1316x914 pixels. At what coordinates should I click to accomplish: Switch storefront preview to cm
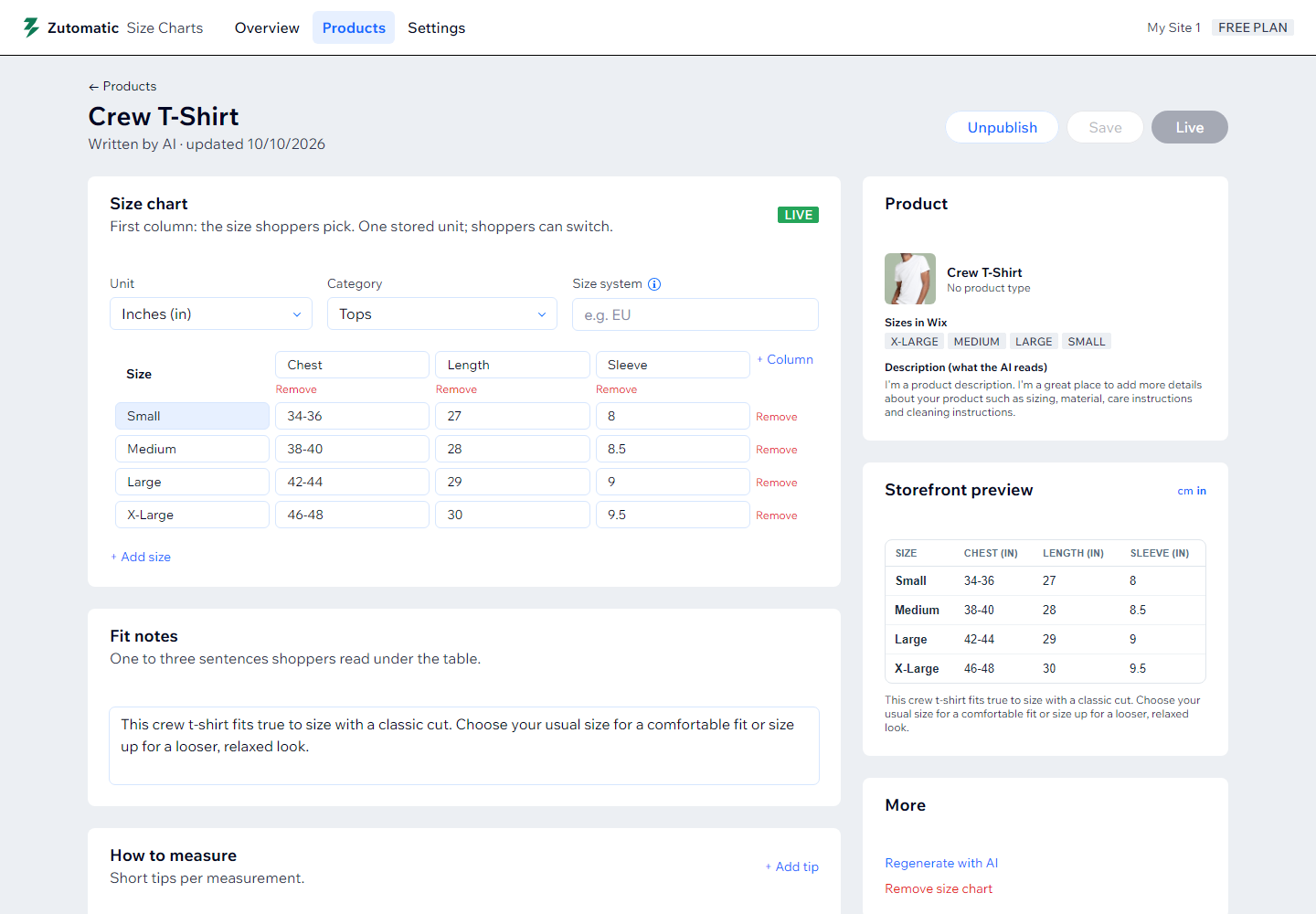pyautogui.click(x=1184, y=491)
